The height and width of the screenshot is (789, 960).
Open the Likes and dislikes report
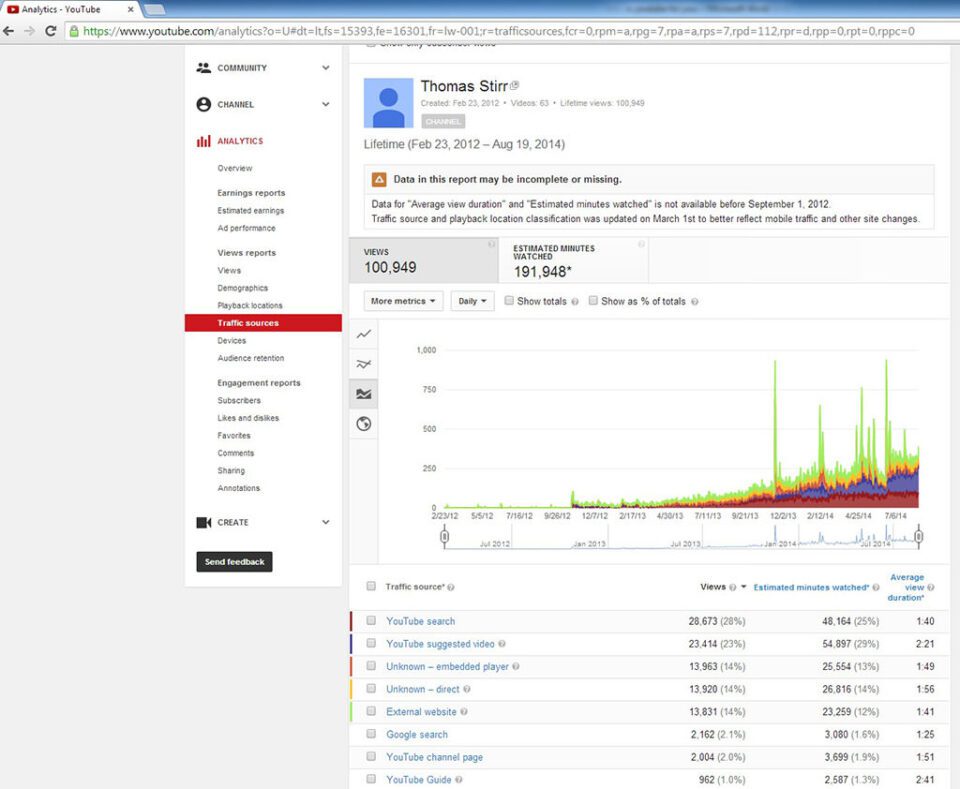248,418
